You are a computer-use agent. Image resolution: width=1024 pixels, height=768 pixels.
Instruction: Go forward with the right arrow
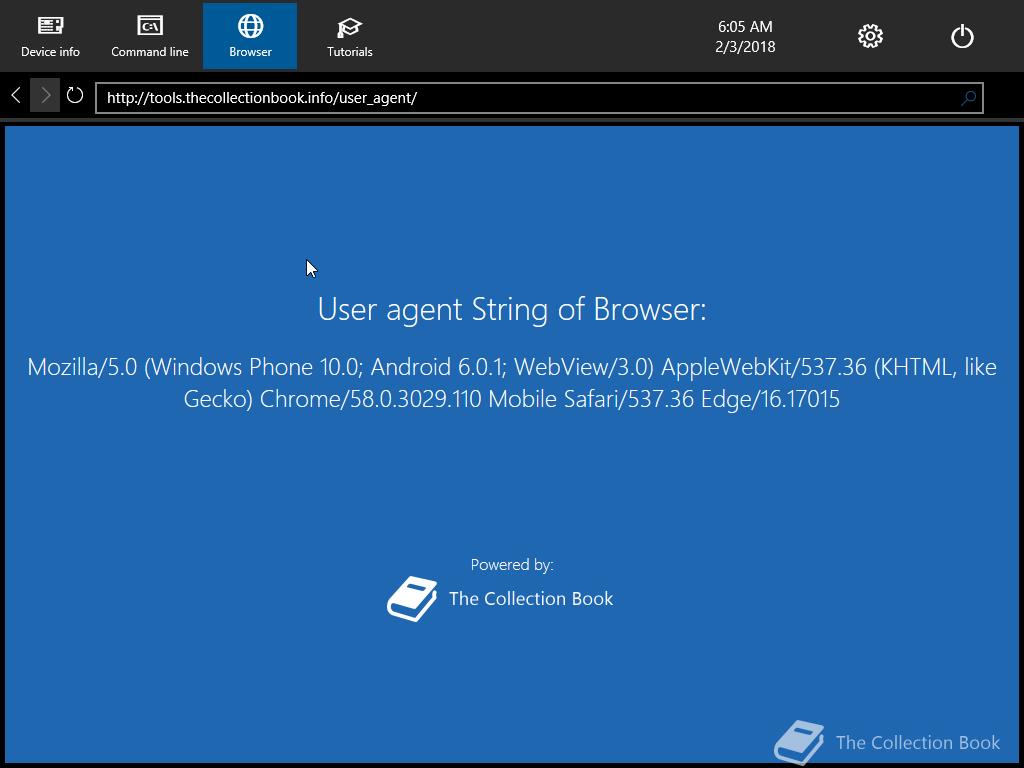[45, 95]
